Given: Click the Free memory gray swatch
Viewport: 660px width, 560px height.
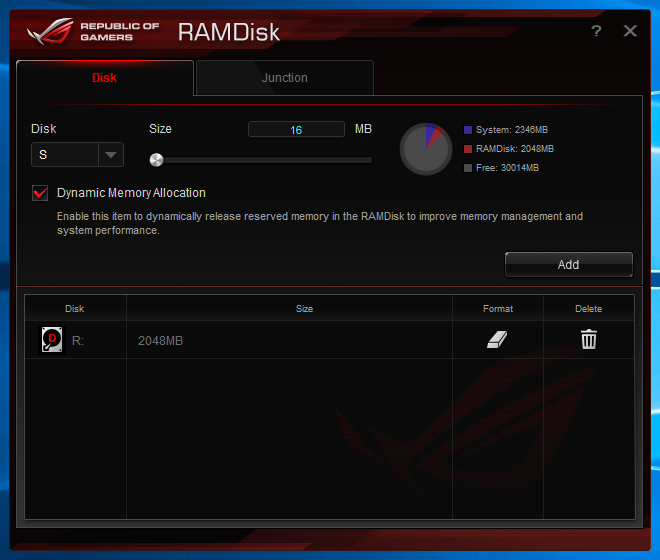Looking at the screenshot, I should 468,168.
